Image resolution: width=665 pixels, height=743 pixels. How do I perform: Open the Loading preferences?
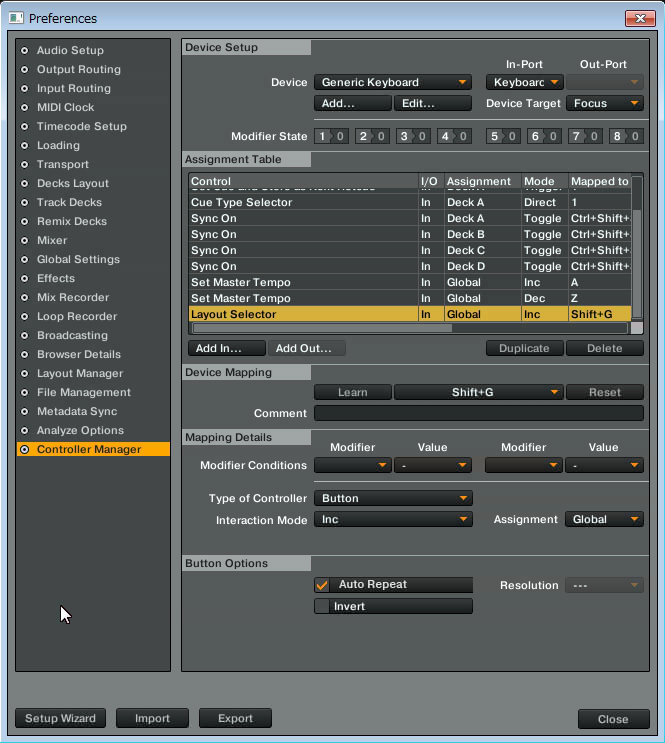[58, 145]
